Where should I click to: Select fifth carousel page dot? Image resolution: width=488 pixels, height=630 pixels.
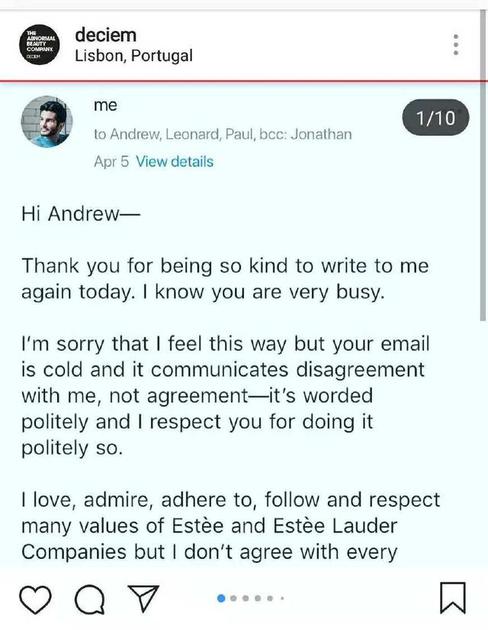click(x=270, y=598)
